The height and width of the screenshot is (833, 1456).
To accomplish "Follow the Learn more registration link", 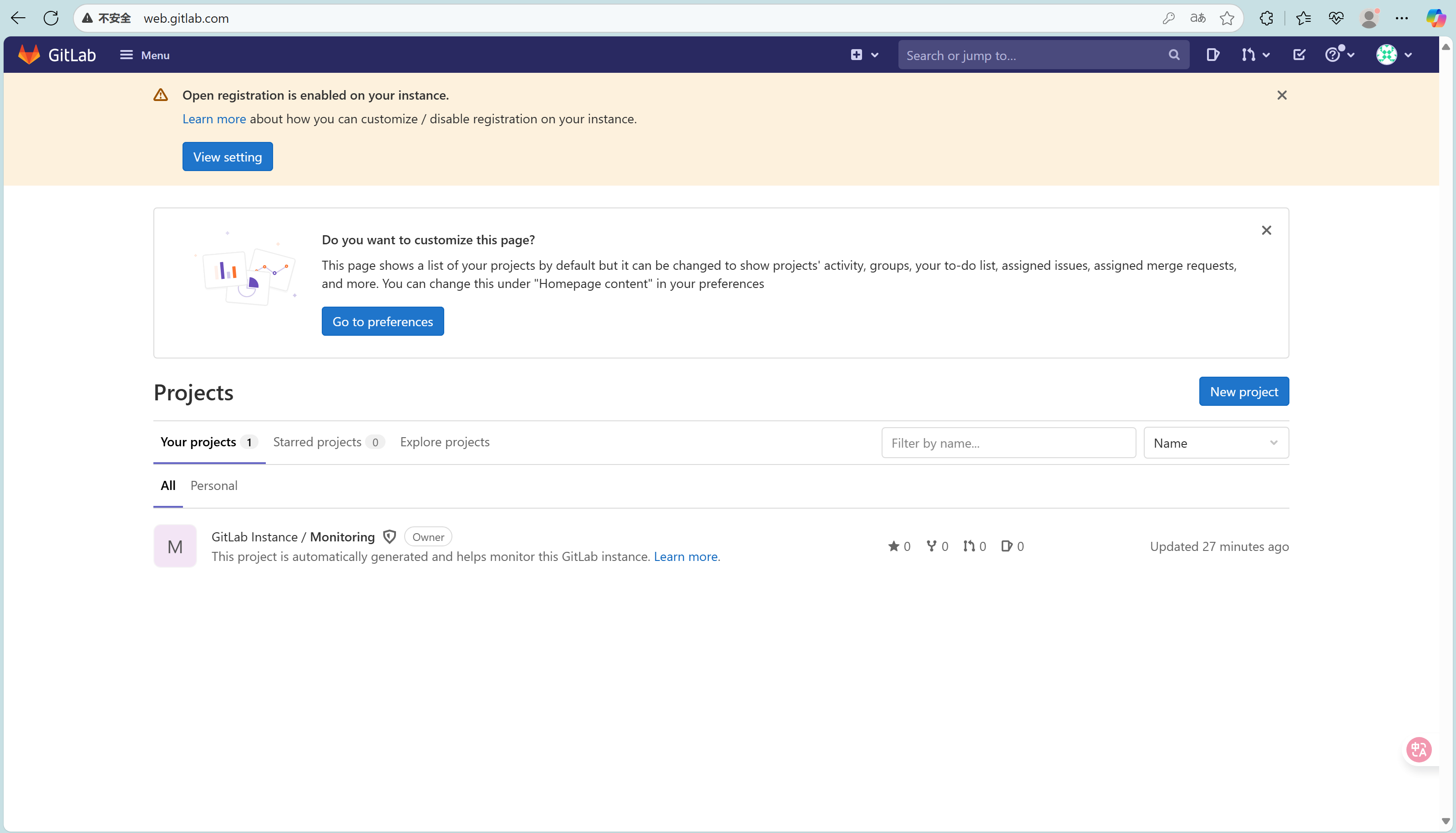I will pyautogui.click(x=214, y=119).
